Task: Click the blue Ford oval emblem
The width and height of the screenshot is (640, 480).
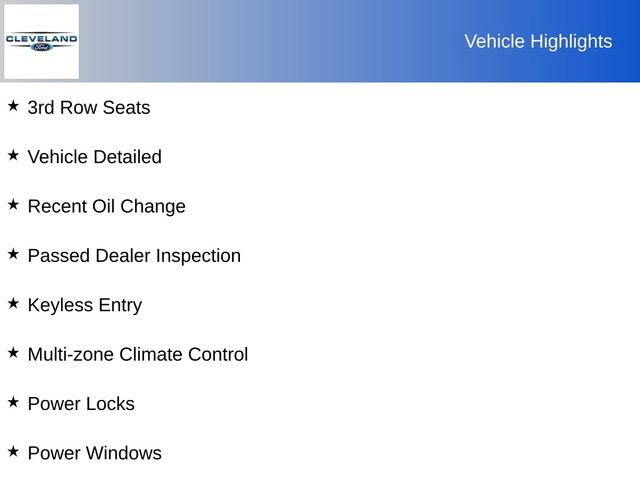Action: (41, 47)
